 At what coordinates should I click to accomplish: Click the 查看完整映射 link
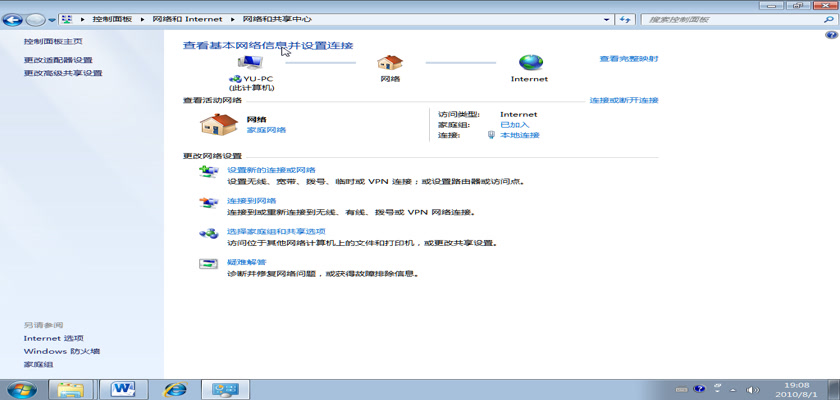[628, 59]
